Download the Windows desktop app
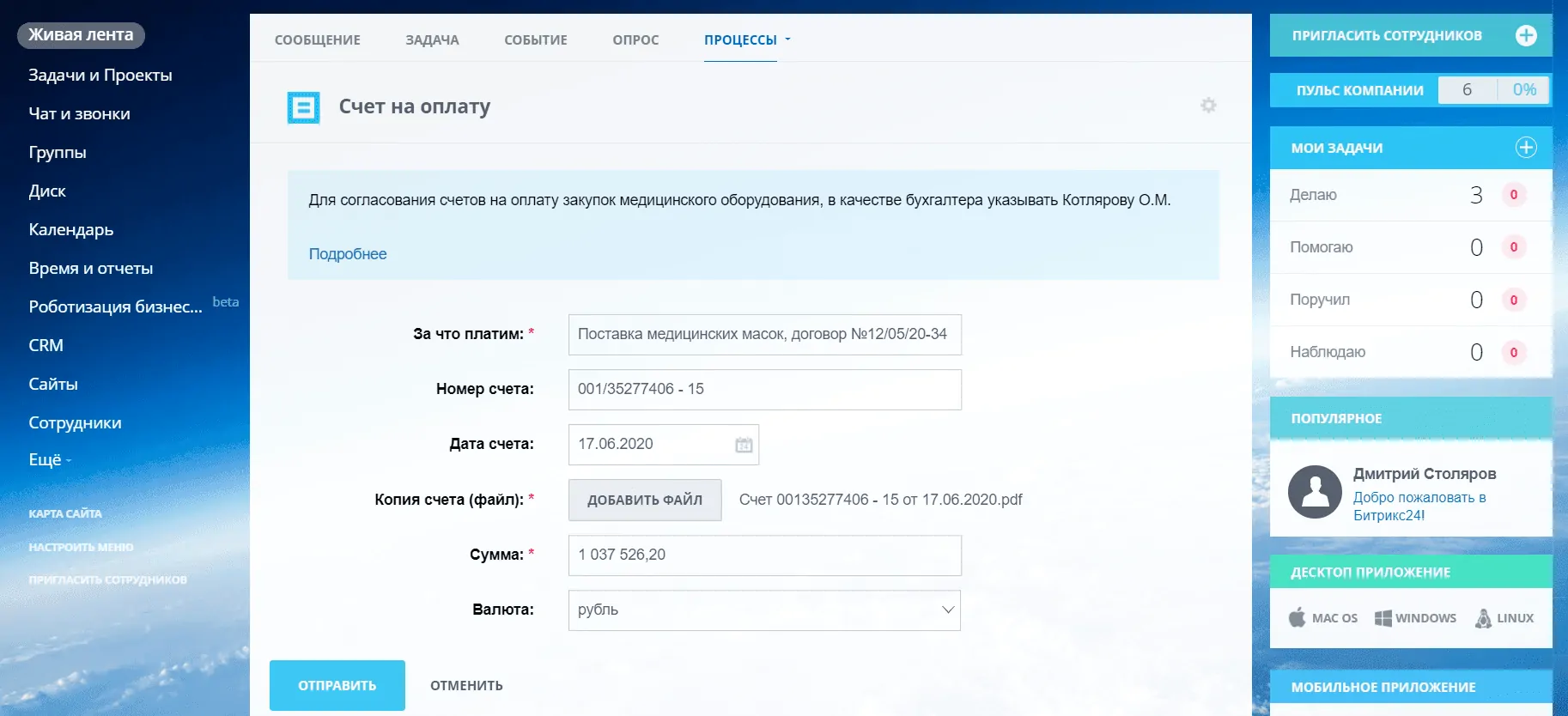This screenshot has height=716, width=1568. 1415,618
